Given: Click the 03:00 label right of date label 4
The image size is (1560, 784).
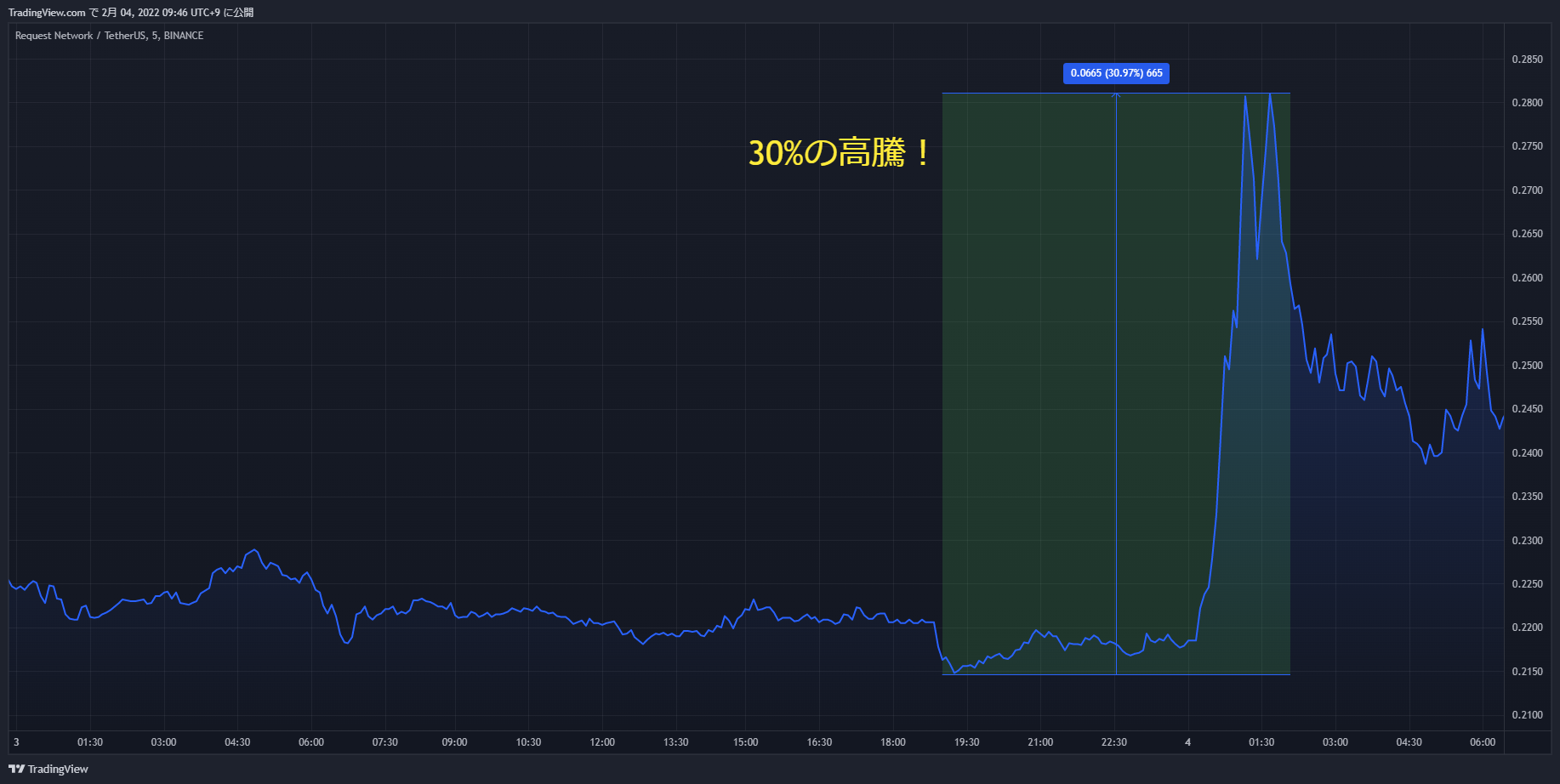Looking at the screenshot, I should tap(1335, 742).
